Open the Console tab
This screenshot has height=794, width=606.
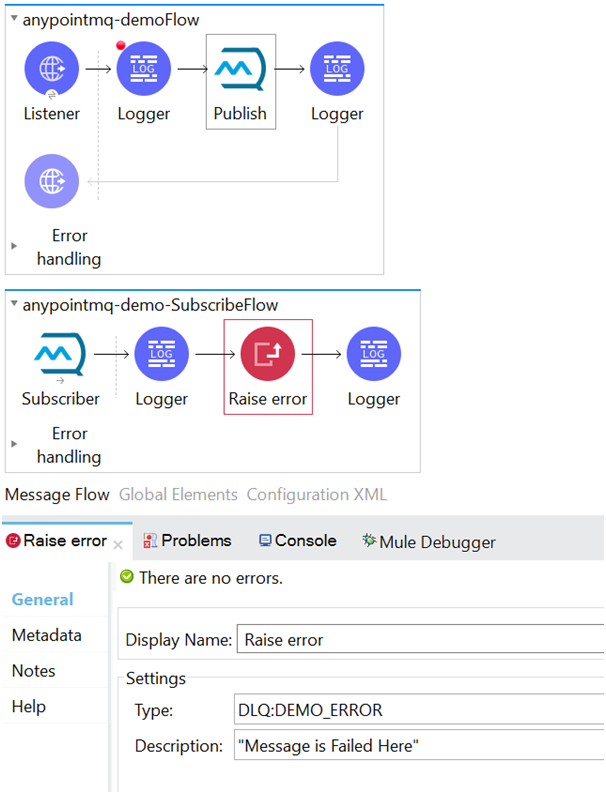297,540
